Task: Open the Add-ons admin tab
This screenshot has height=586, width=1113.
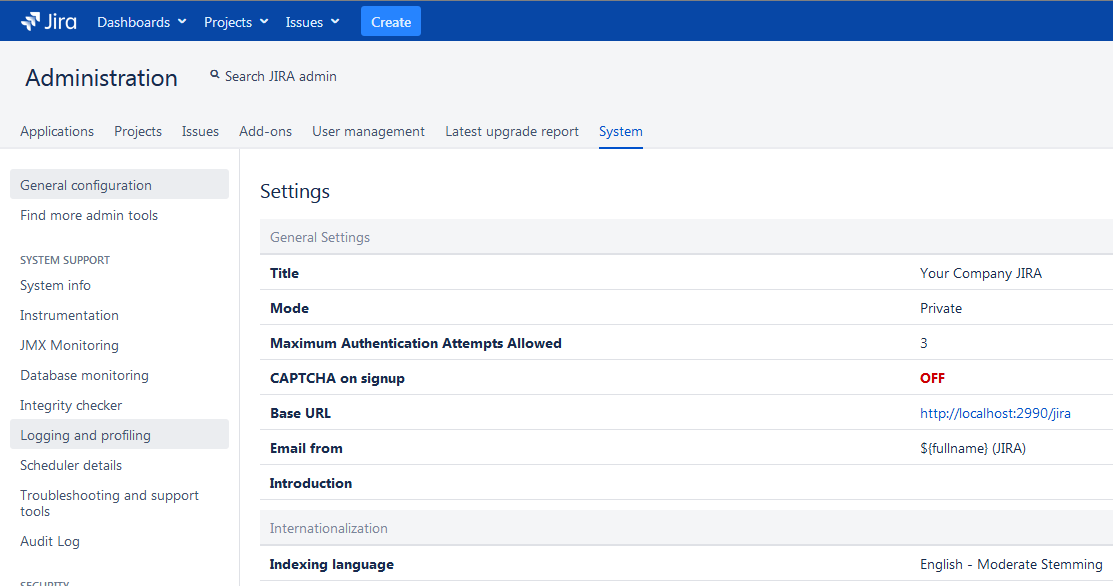Action: pyautogui.click(x=265, y=131)
